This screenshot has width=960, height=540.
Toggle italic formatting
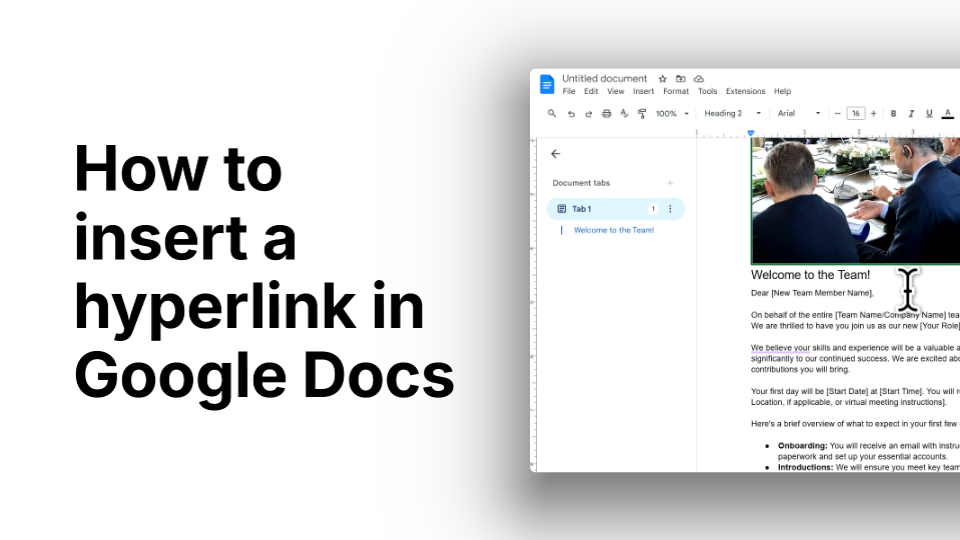coord(911,113)
